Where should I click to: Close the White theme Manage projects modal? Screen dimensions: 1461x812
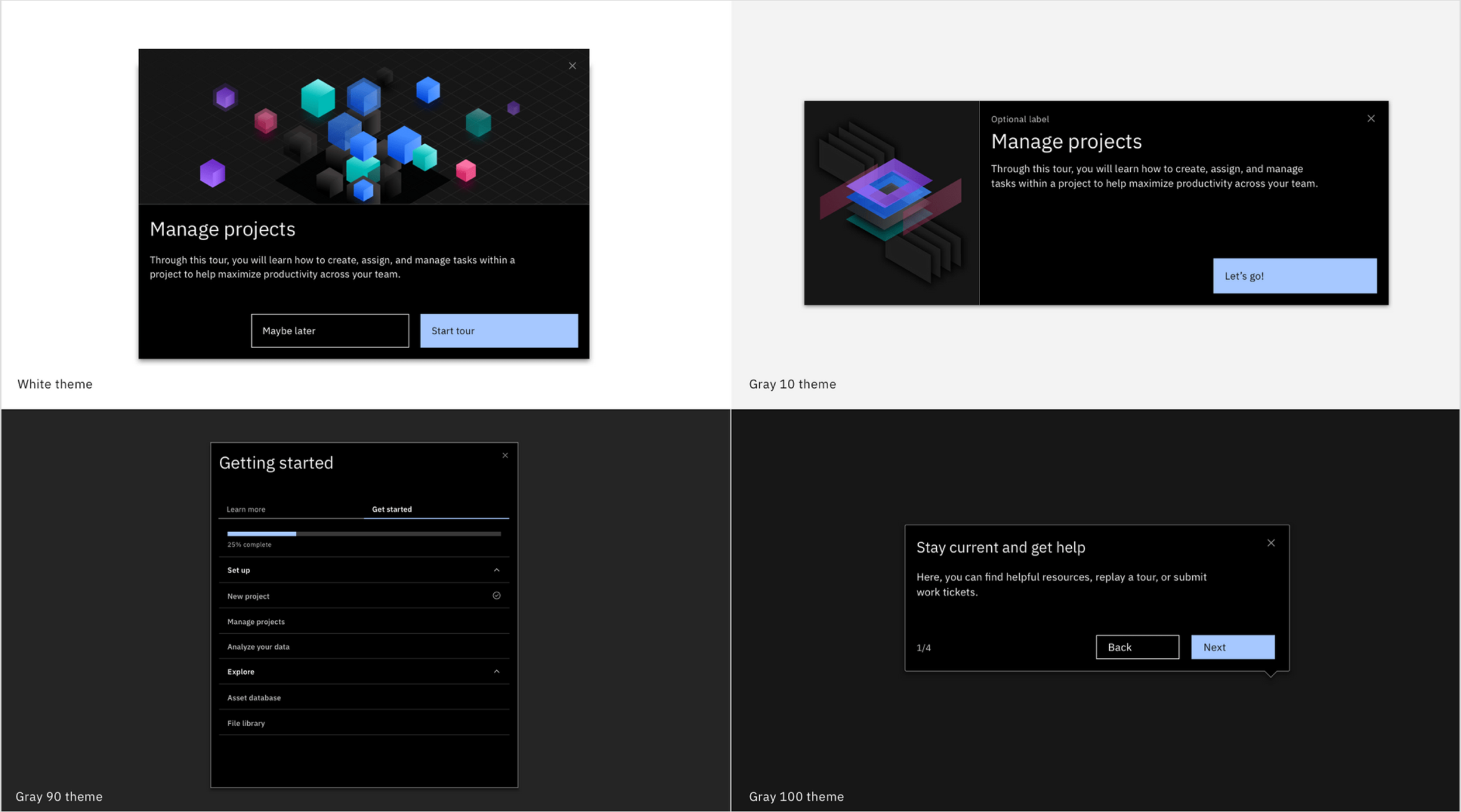click(572, 66)
